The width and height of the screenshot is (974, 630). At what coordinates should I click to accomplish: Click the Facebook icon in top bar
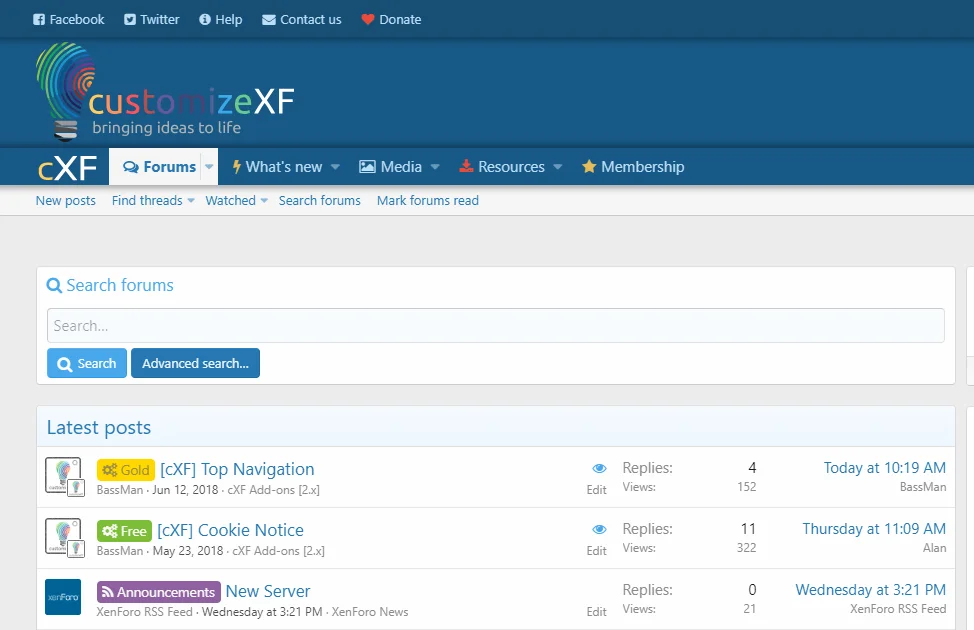(39, 20)
